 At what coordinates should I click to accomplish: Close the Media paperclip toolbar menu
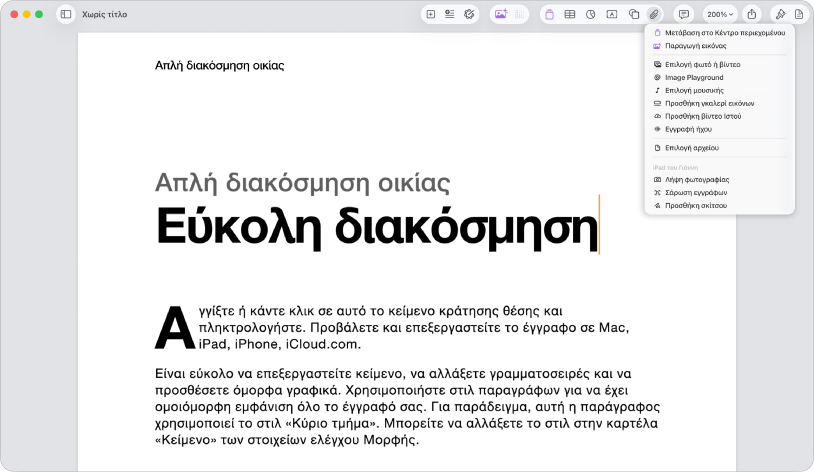tap(654, 15)
